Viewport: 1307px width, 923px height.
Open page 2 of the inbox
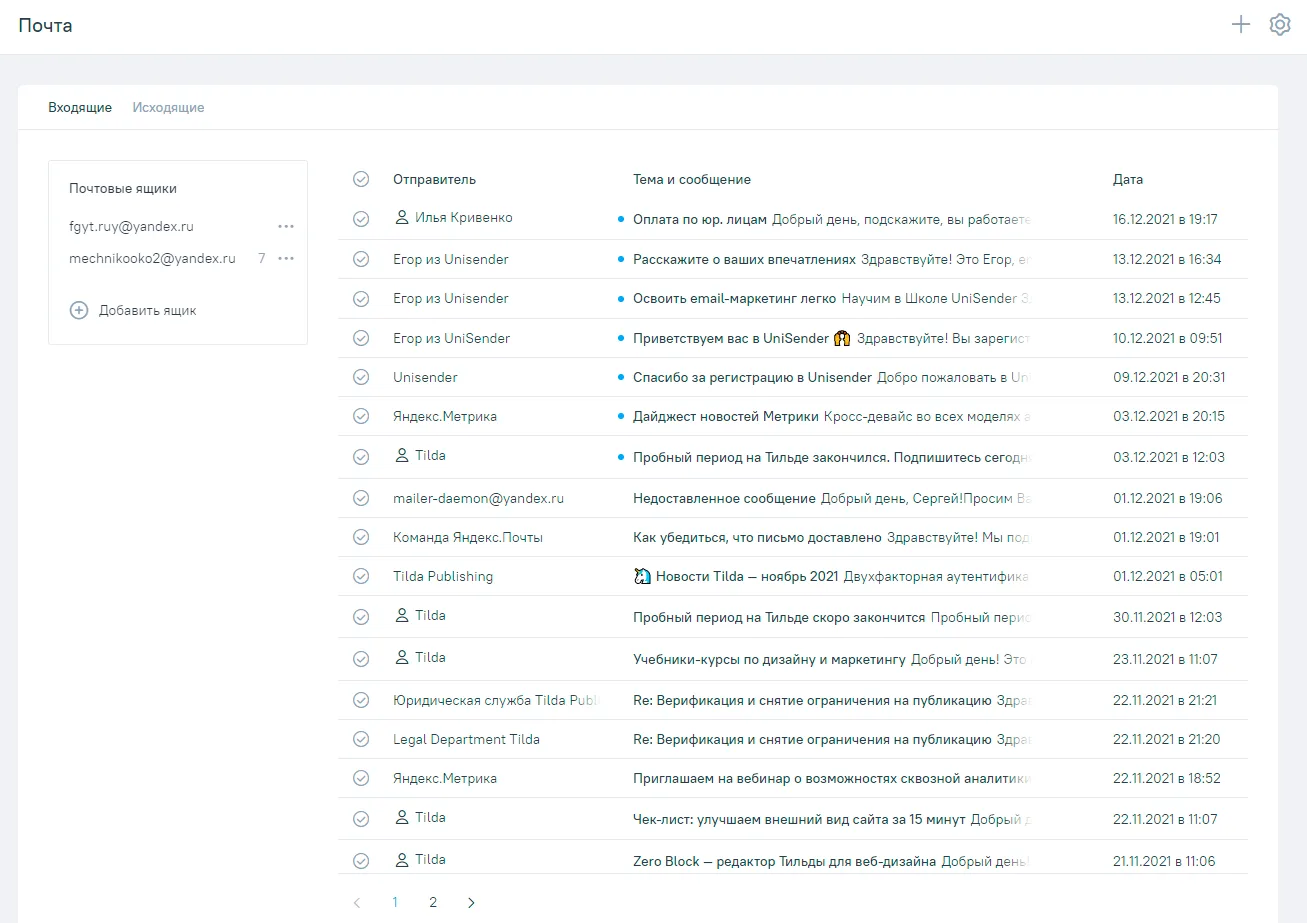(x=433, y=902)
